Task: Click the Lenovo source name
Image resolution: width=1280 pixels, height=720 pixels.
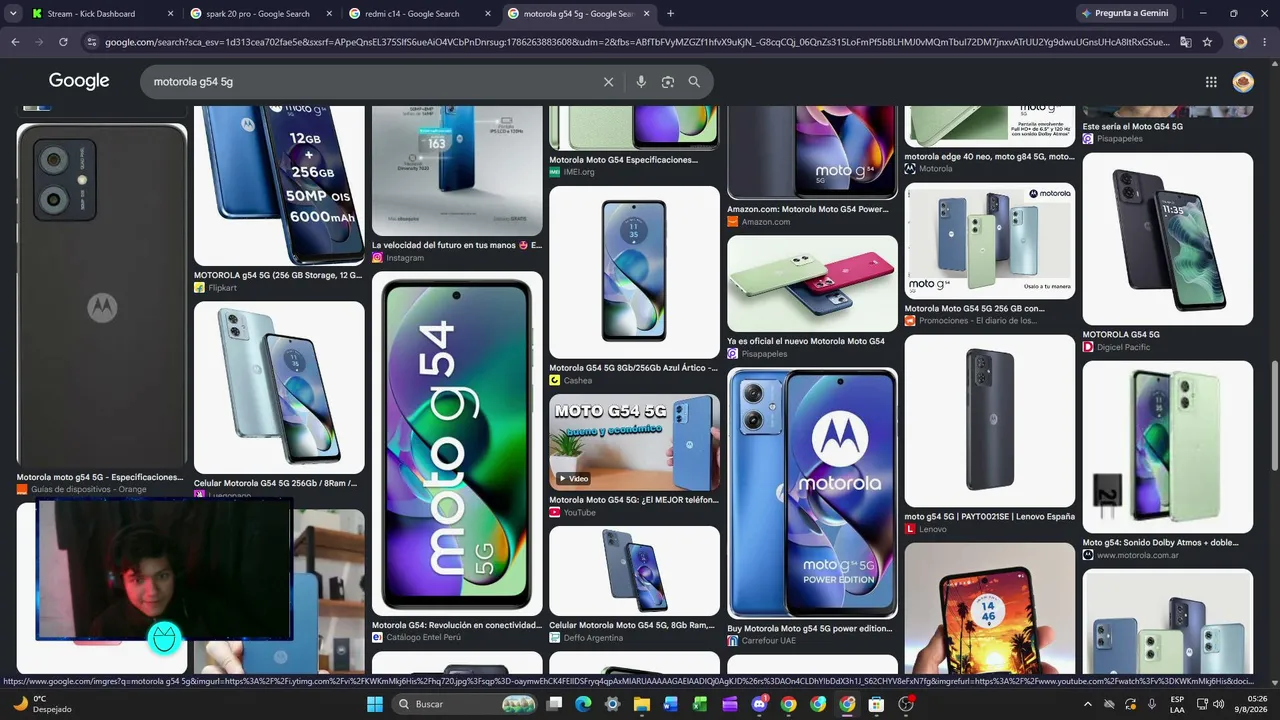Action: tap(932, 529)
